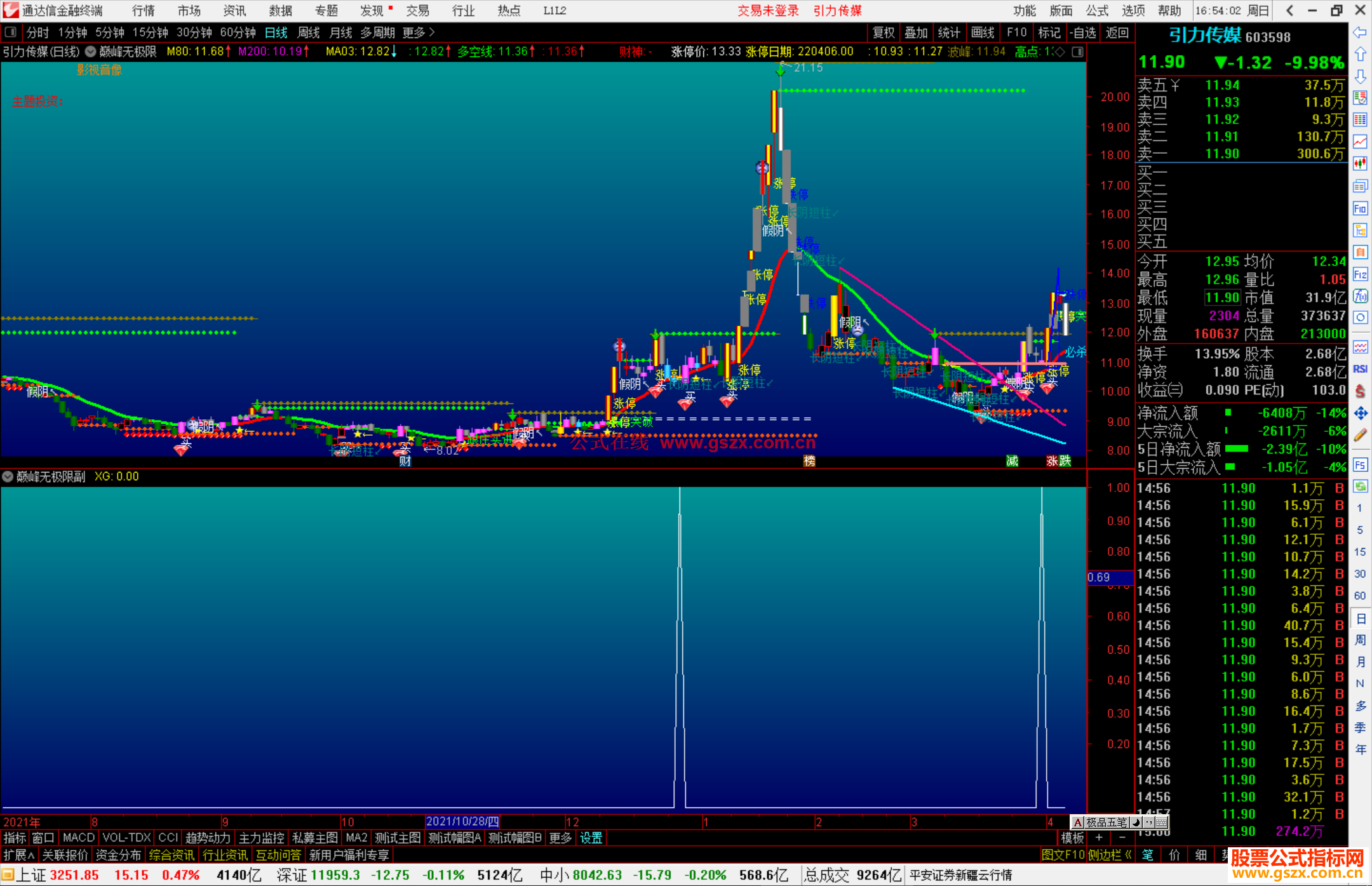Click the wavy lines indicator sidebar icon
The height and width of the screenshot is (886, 1372).
click(x=1360, y=347)
